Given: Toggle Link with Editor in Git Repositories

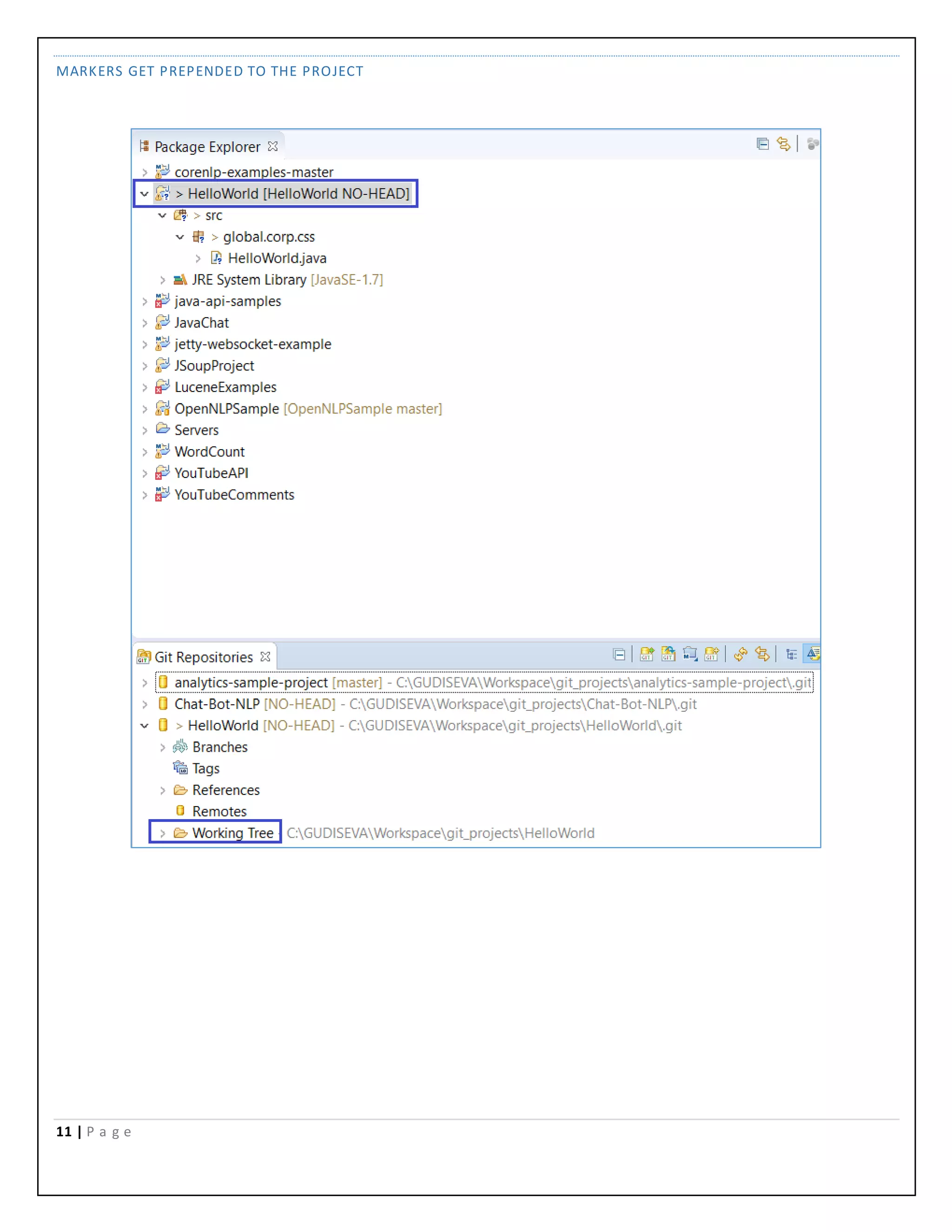Looking at the screenshot, I should pos(762,654).
